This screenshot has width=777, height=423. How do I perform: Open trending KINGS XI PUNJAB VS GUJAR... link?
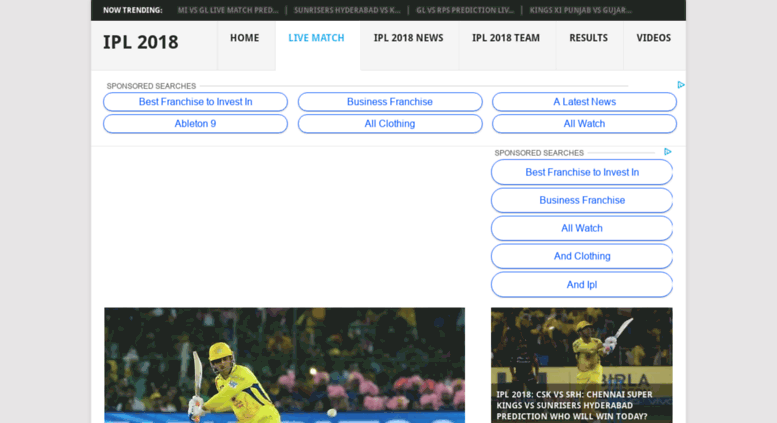(x=580, y=10)
